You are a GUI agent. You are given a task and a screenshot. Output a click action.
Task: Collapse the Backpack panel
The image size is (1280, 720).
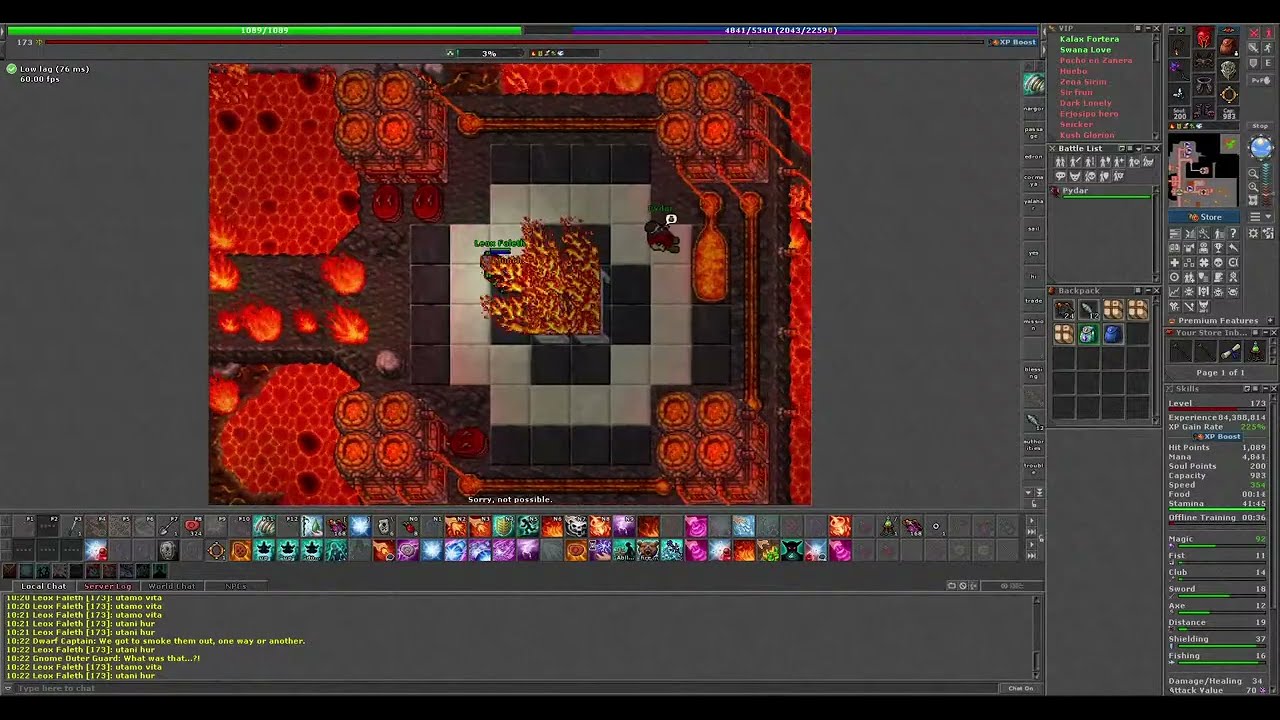click(x=1147, y=291)
